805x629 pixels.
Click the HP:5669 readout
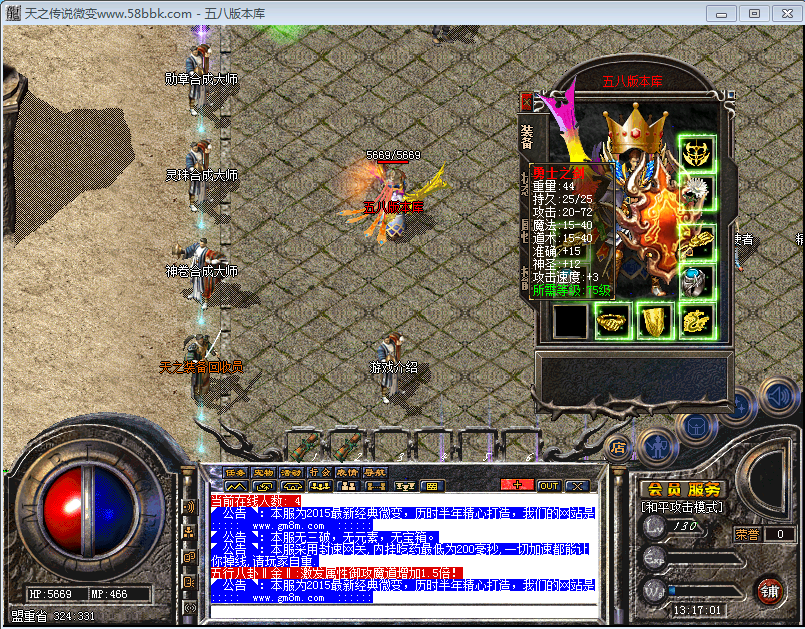pos(50,594)
